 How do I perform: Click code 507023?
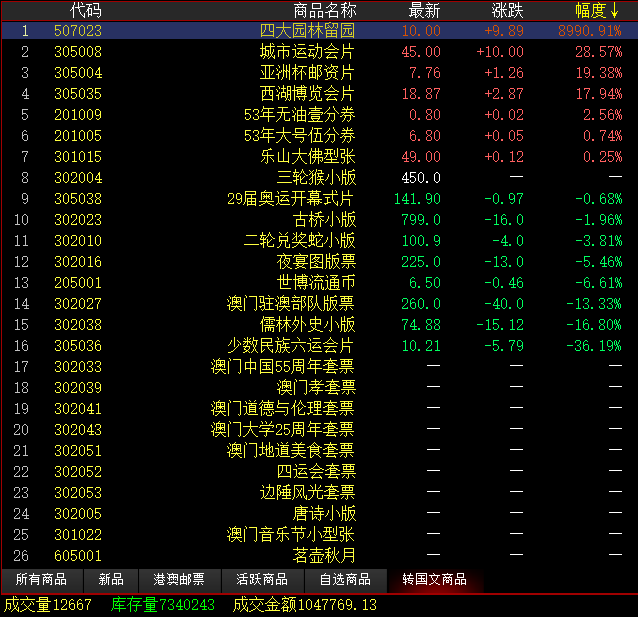tap(78, 31)
